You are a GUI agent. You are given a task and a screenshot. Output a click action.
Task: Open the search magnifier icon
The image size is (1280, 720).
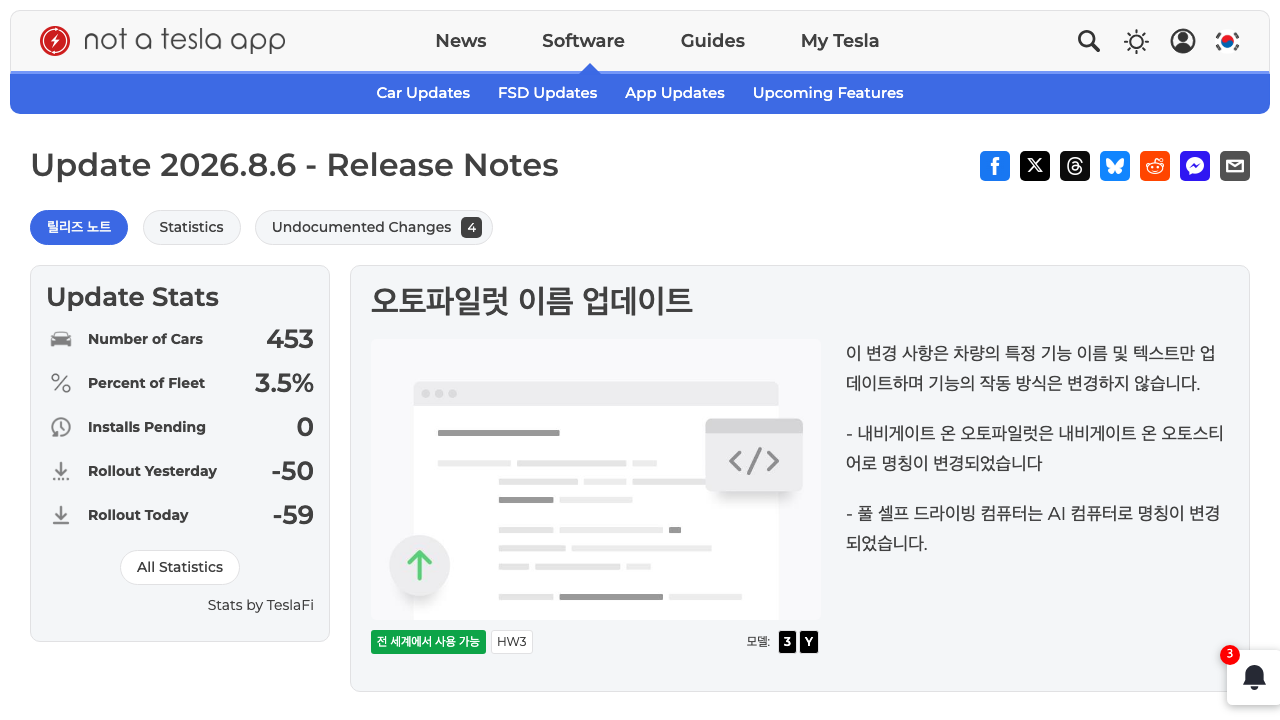click(x=1089, y=41)
